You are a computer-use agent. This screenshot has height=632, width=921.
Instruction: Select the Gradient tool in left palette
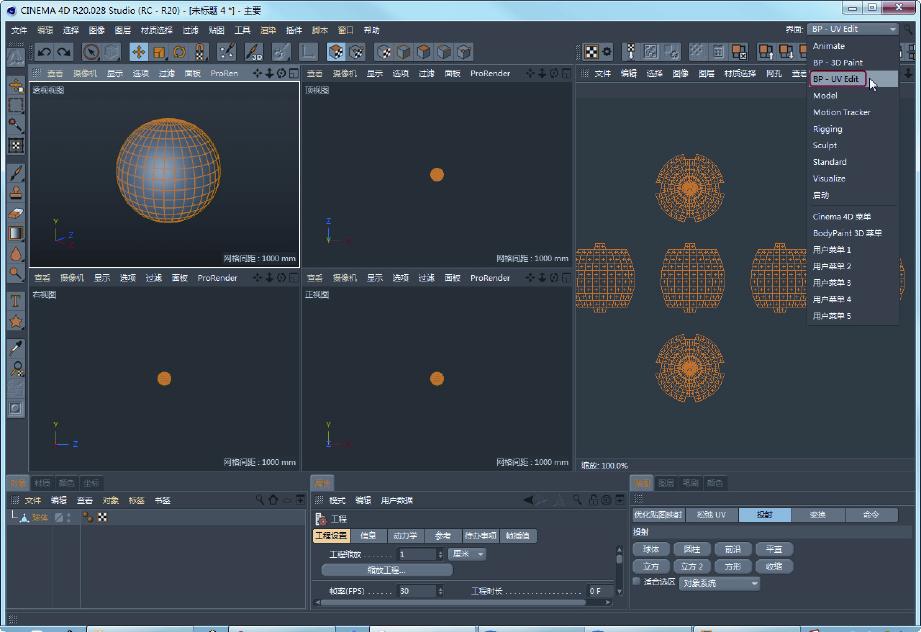tap(16, 232)
